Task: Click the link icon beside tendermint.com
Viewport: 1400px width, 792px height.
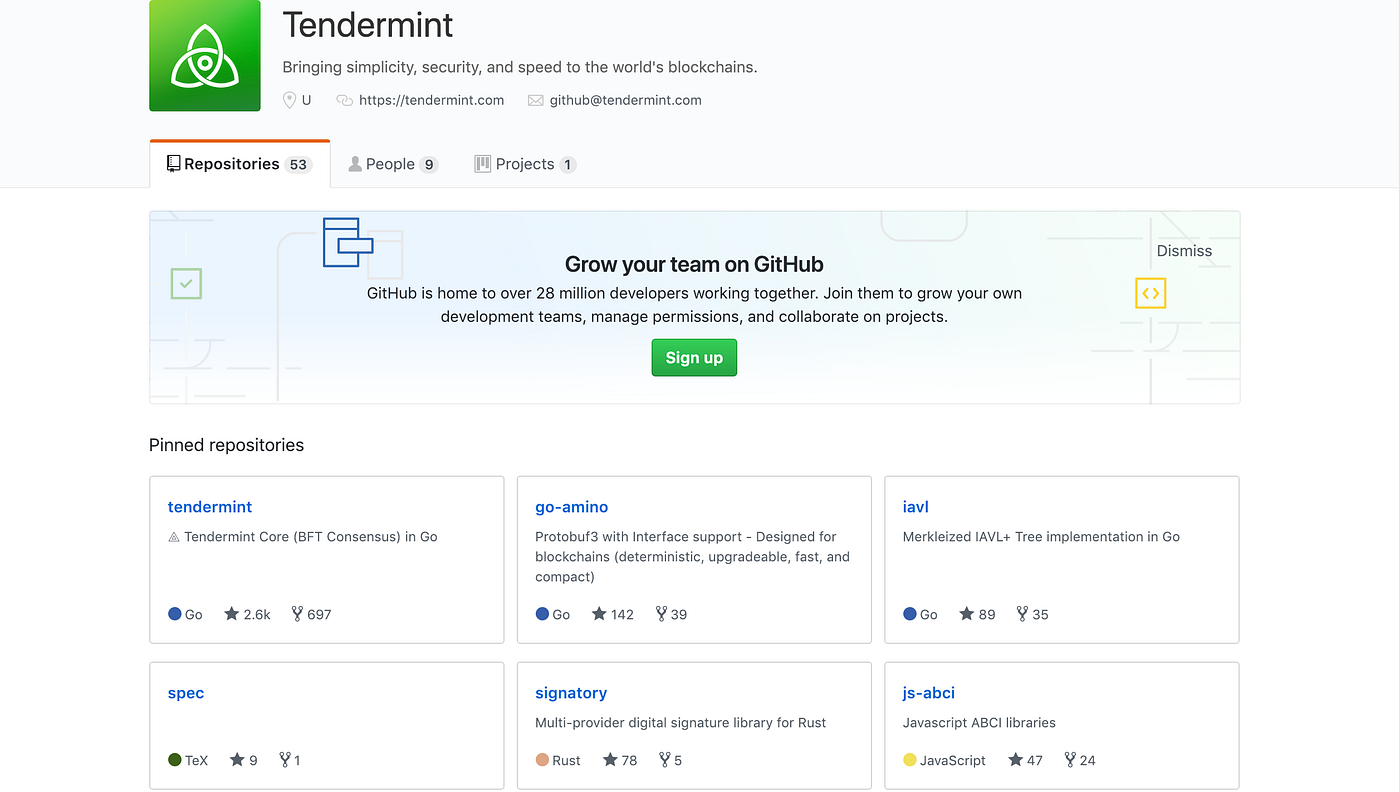Action: [345, 100]
